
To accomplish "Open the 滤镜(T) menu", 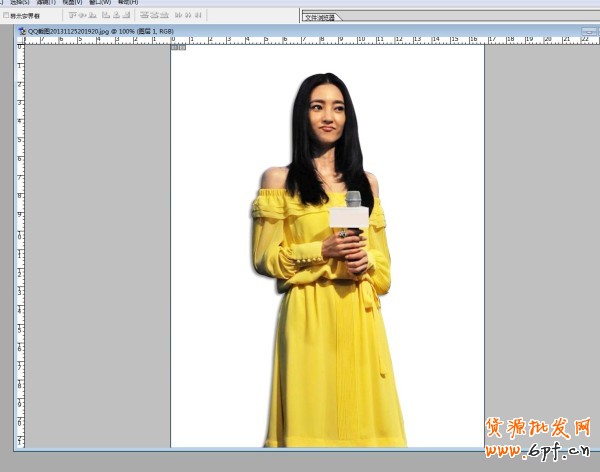I will tap(46, 3).
